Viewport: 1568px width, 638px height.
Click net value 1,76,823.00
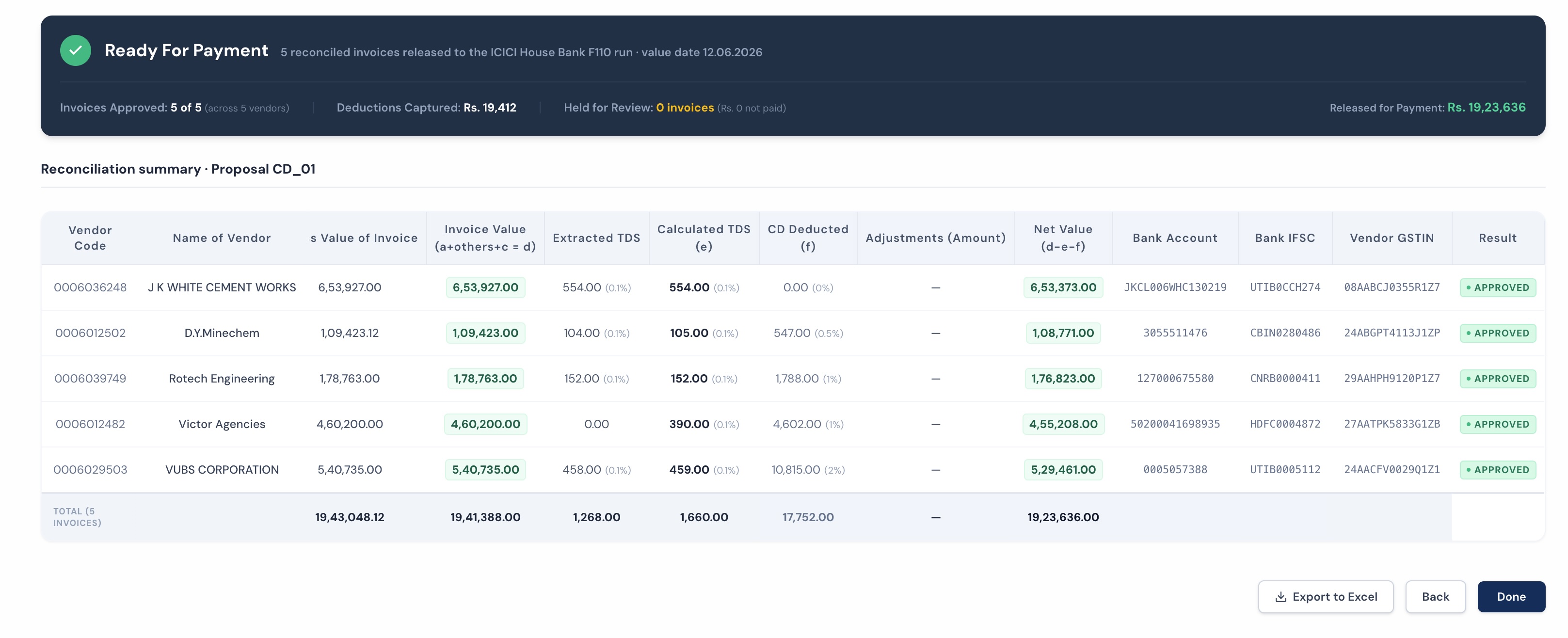click(x=1063, y=379)
